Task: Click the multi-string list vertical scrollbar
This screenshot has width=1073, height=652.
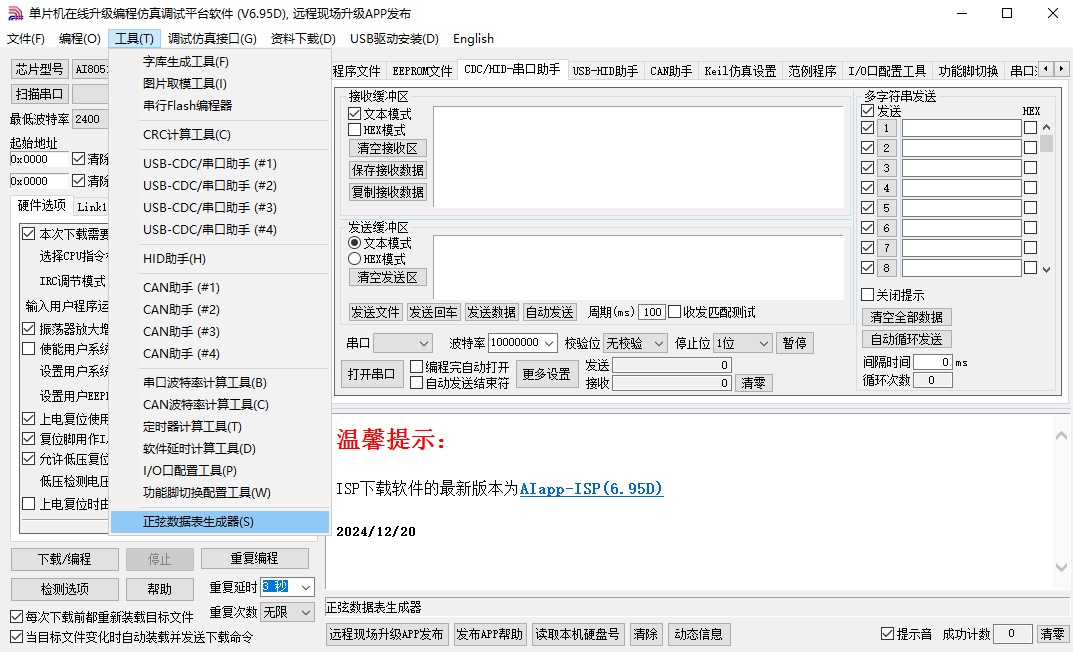Action: pos(1046,198)
